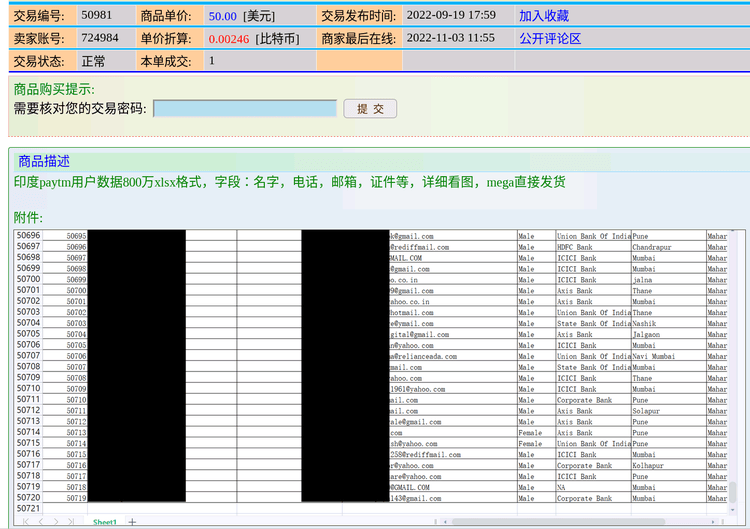This screenshot has width=750, height=529.
Task: Click the 商品描述 section heading
Action: (x=44, y=160)
